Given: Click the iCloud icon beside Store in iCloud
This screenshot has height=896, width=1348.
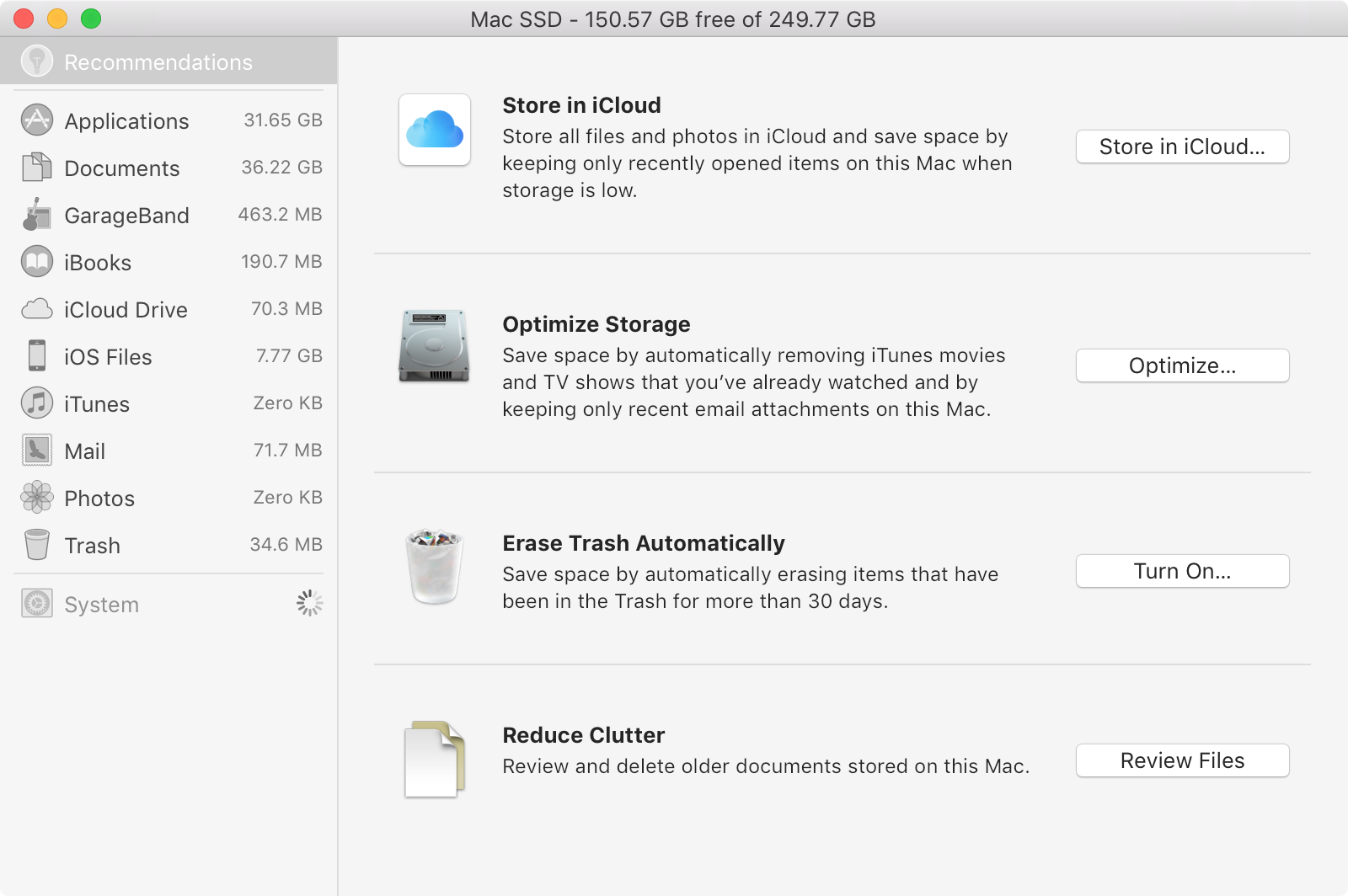Looking at the screenshot, I should click(434, 131).
